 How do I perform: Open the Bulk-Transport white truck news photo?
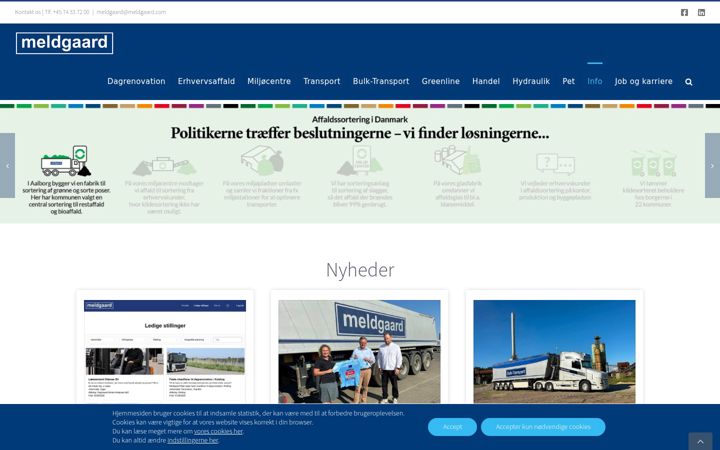[x=554, y=352]
